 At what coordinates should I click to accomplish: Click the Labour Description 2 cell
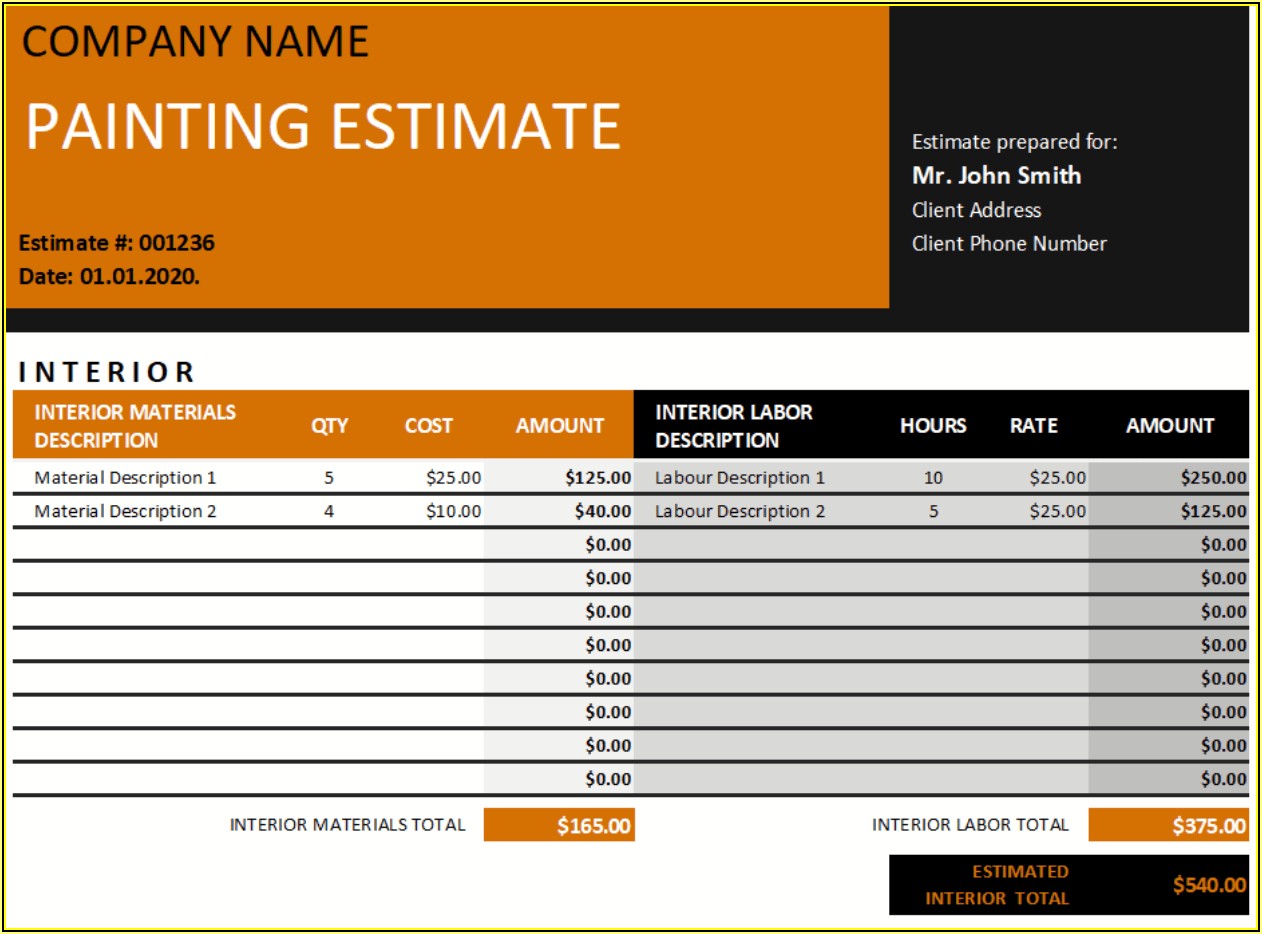(x=740, y=512)
